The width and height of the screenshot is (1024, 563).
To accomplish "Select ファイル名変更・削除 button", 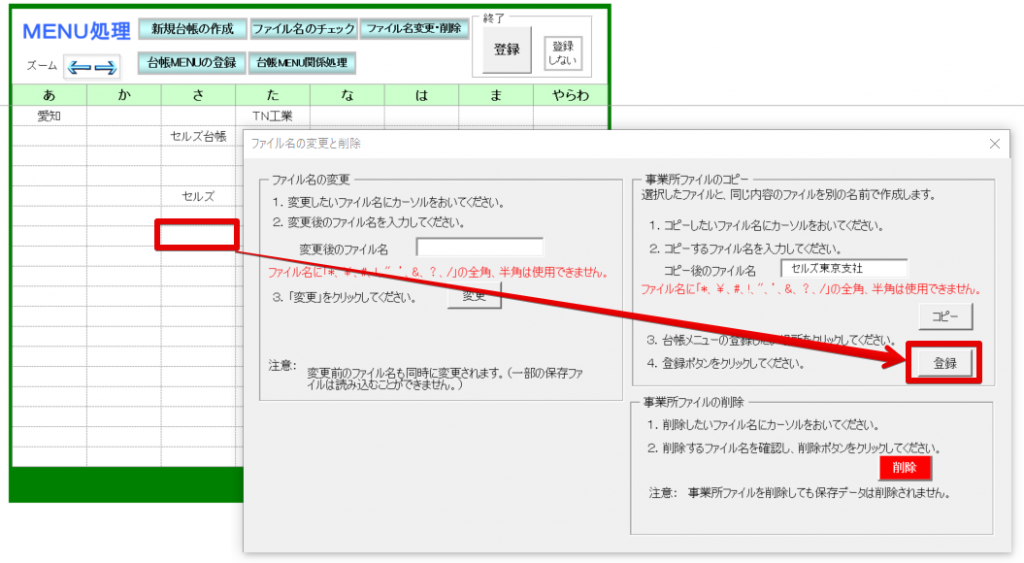I will coord(414,29).
